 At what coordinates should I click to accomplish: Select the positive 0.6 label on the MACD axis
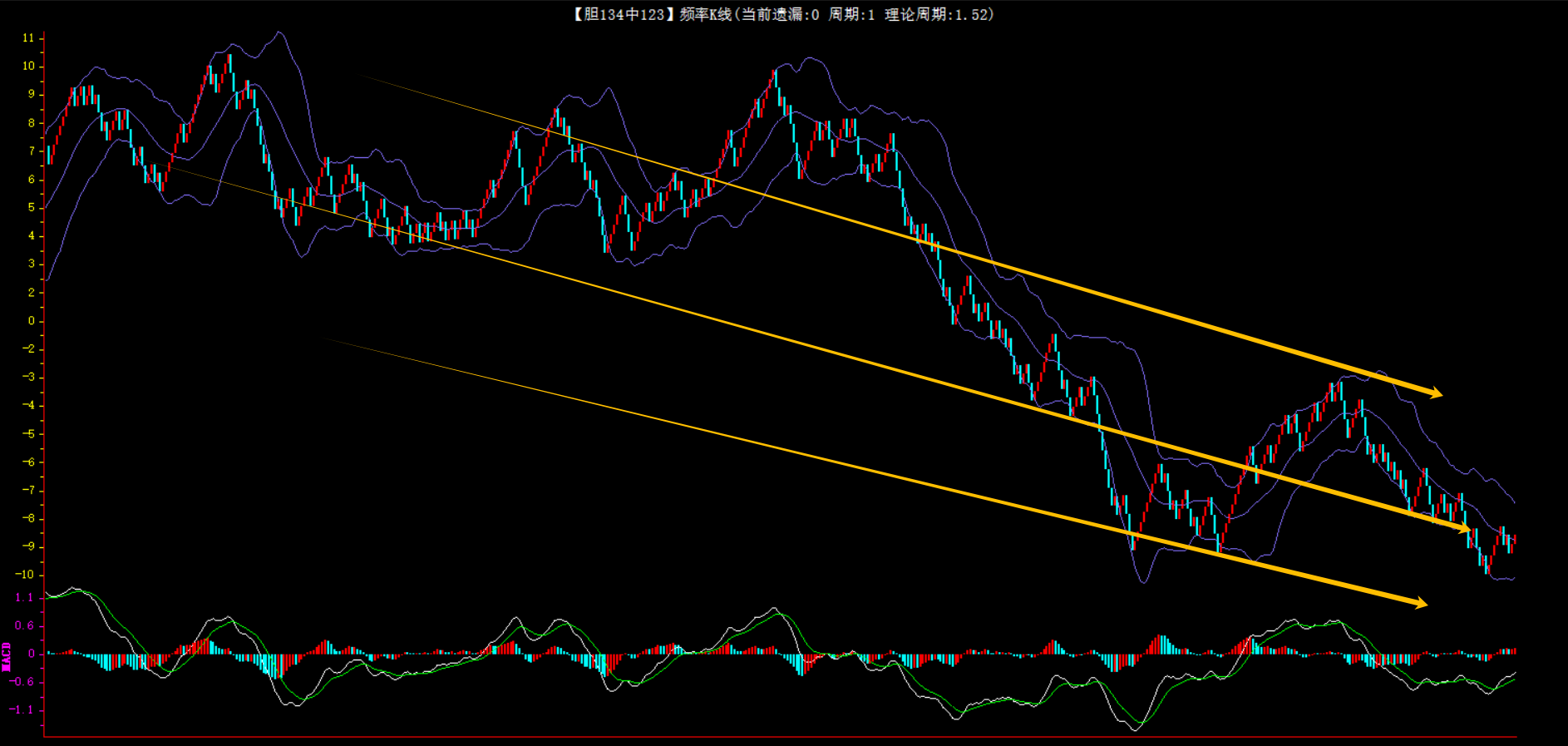pos(24,626)
